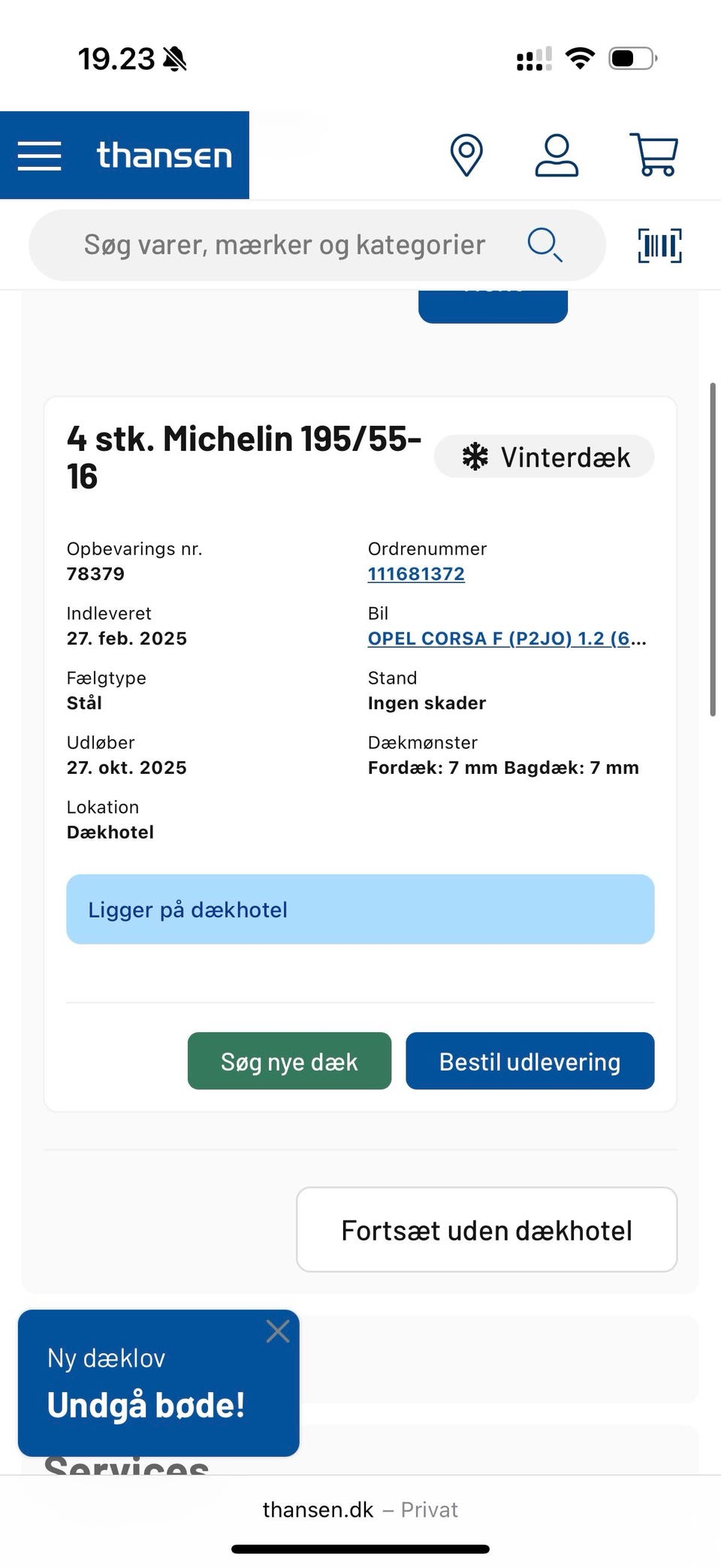Click the Ligger på dækhotel status bar

pos(360,909)
